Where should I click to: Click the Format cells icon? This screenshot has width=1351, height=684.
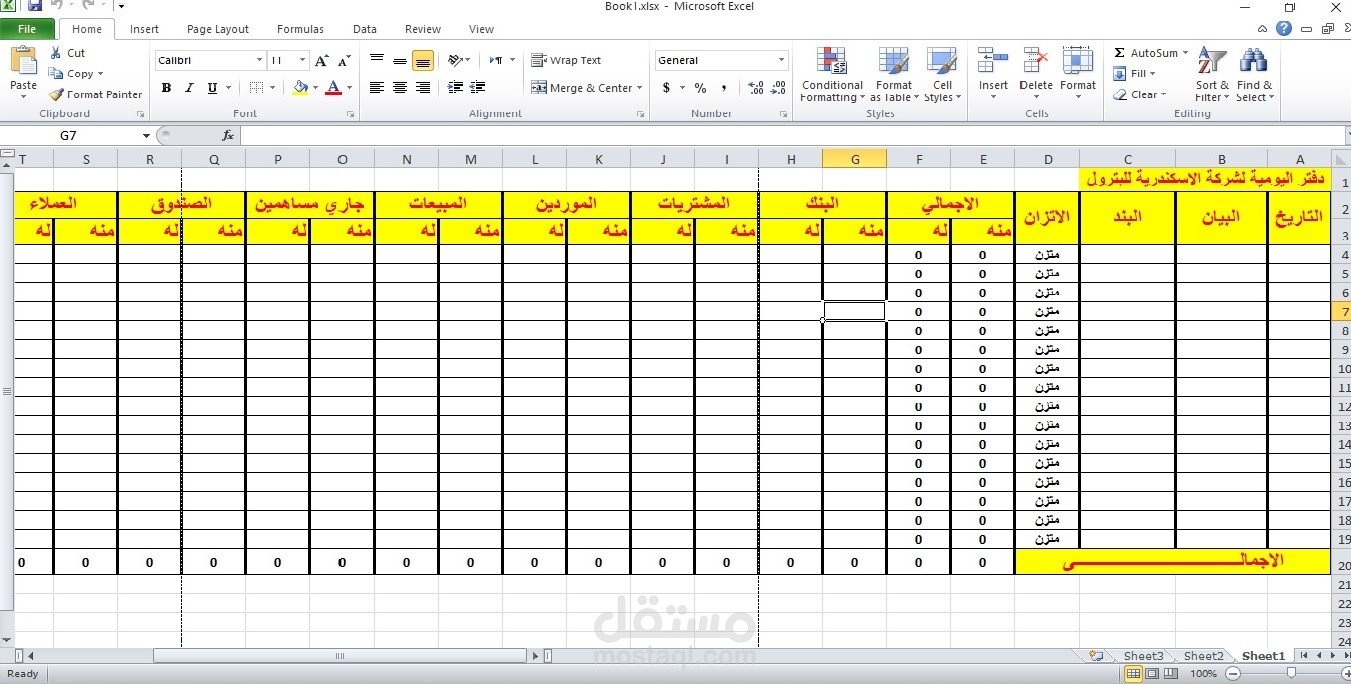point(1078,61)
